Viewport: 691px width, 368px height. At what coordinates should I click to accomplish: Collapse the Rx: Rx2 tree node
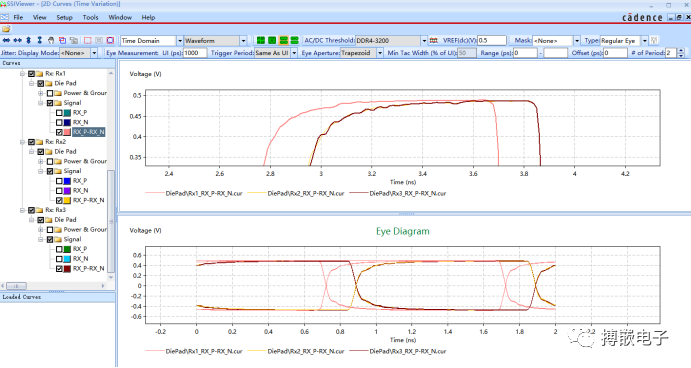point(22,142)
